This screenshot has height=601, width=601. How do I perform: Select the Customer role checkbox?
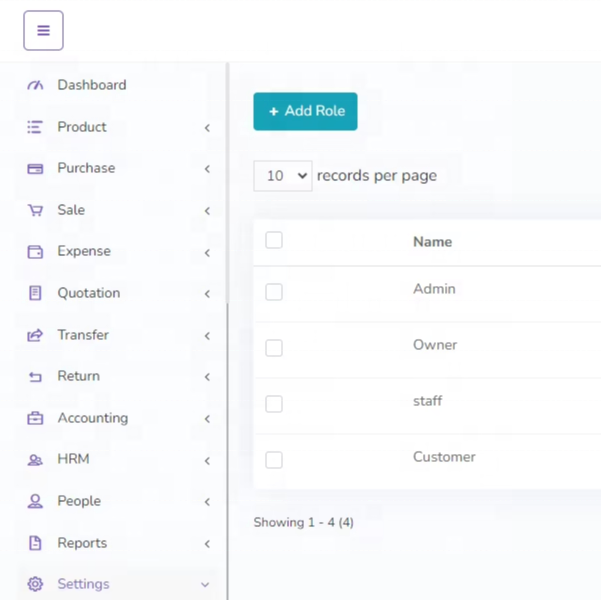tap(274, 460)
